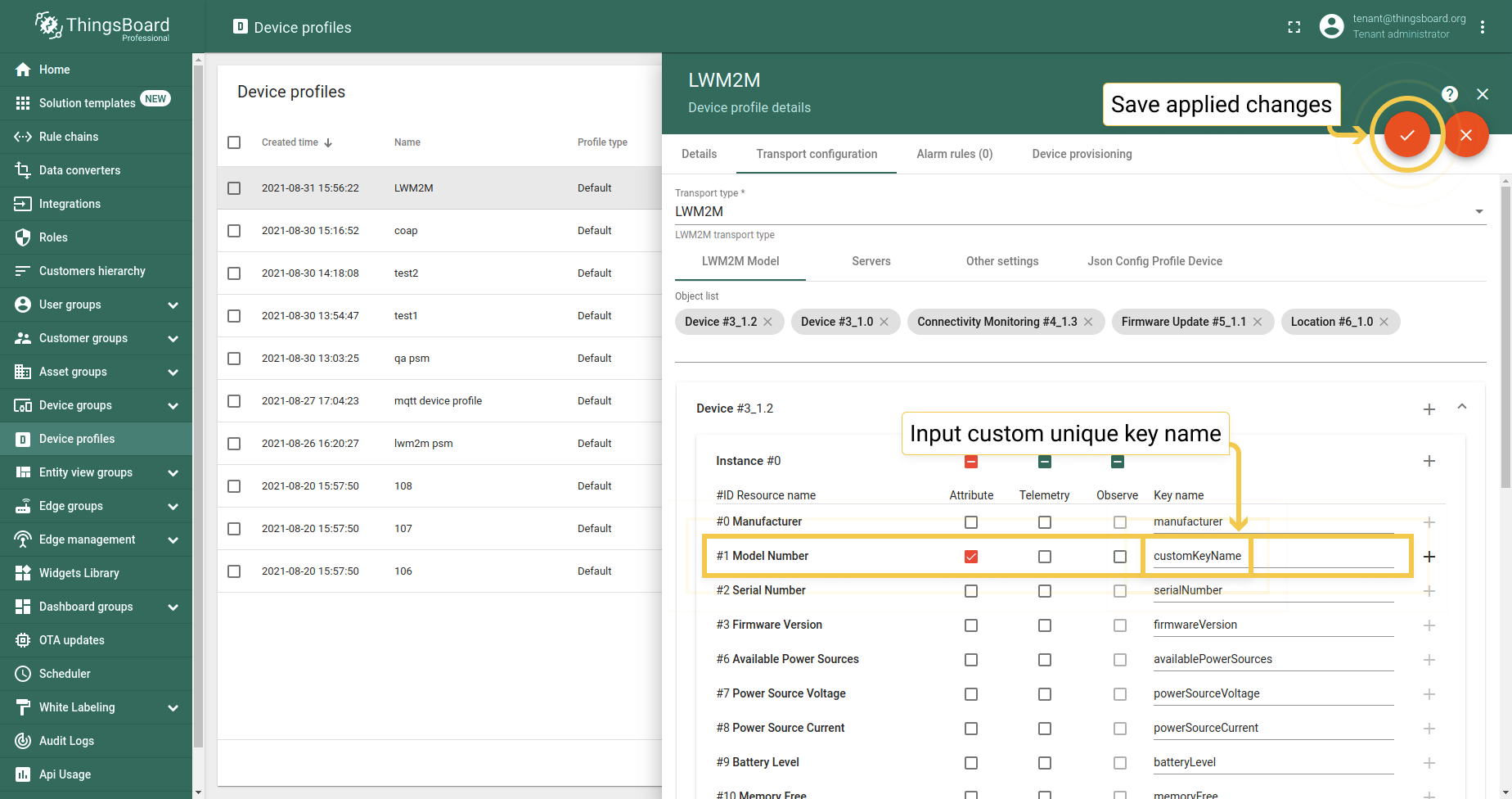Open the mqtt device profile row
This screenshot has width=1512, height=799.
click(439, 401)
